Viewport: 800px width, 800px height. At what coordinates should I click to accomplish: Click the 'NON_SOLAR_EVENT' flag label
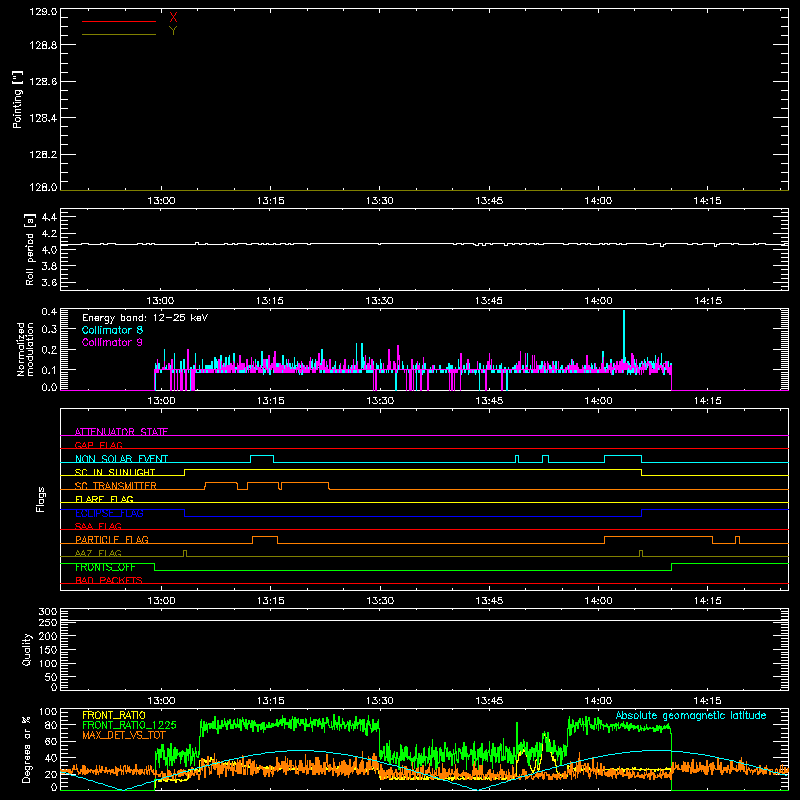click(x=121, y=459)
